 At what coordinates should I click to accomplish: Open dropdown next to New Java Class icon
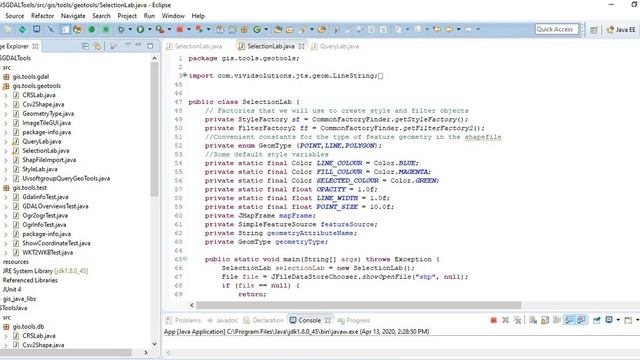[266, 29]
